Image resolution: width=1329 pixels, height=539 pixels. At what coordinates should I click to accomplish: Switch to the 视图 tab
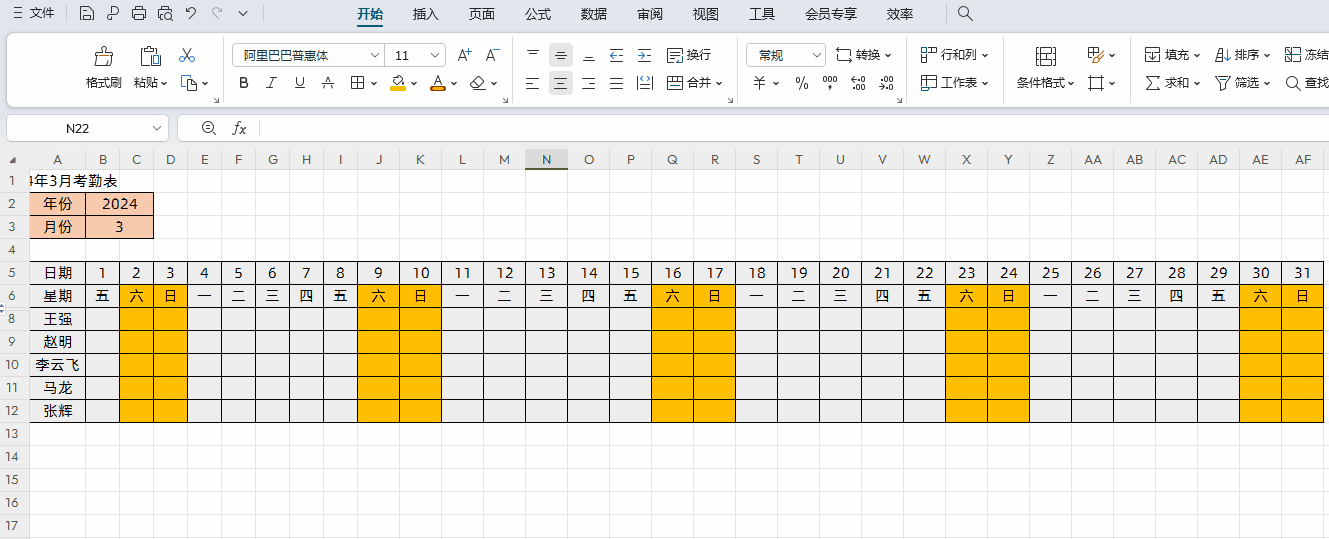click(x=706, y=14)
